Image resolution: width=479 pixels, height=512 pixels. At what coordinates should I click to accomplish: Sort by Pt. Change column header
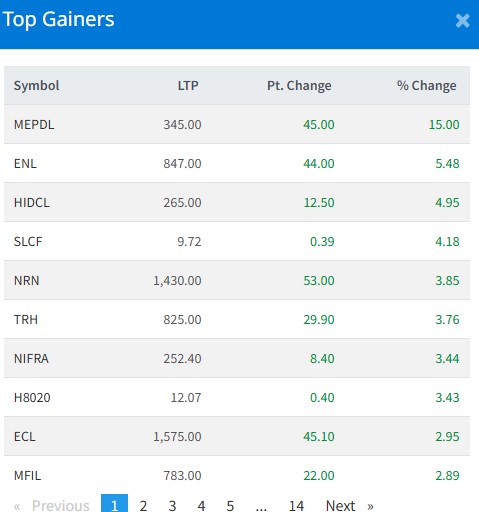299,86
